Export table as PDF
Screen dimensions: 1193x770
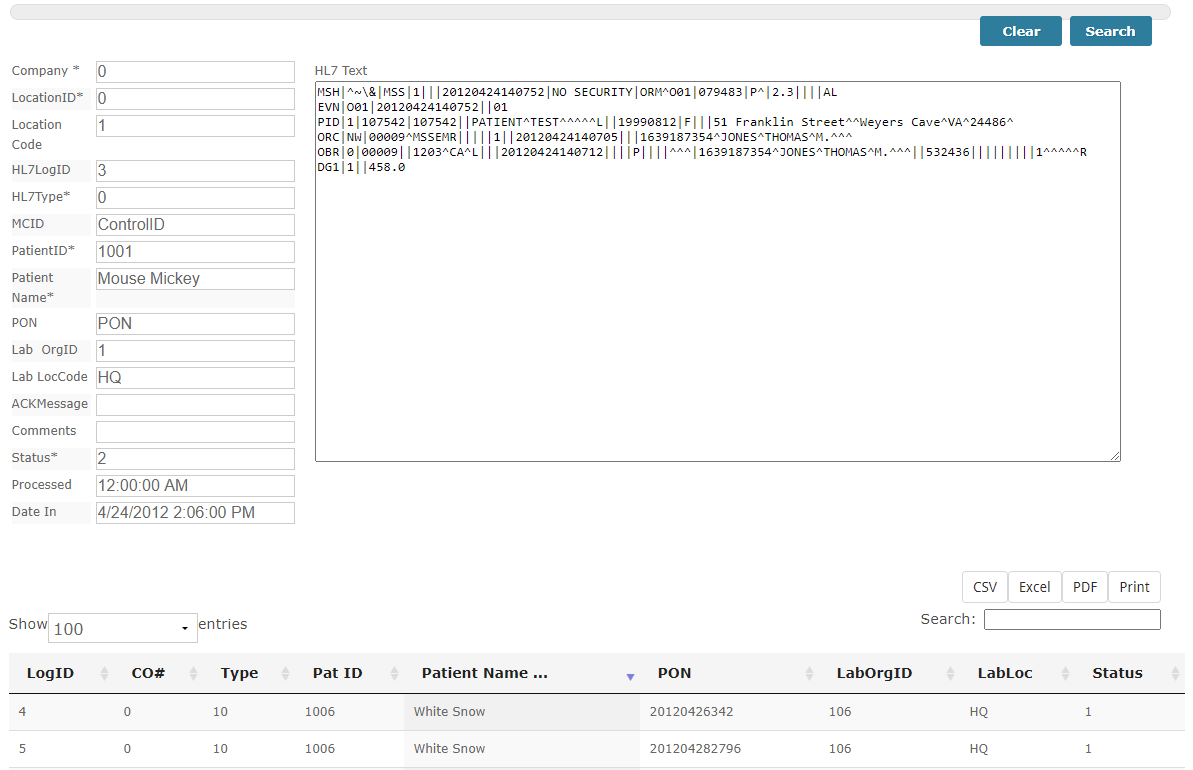(x=1085, y=587)
